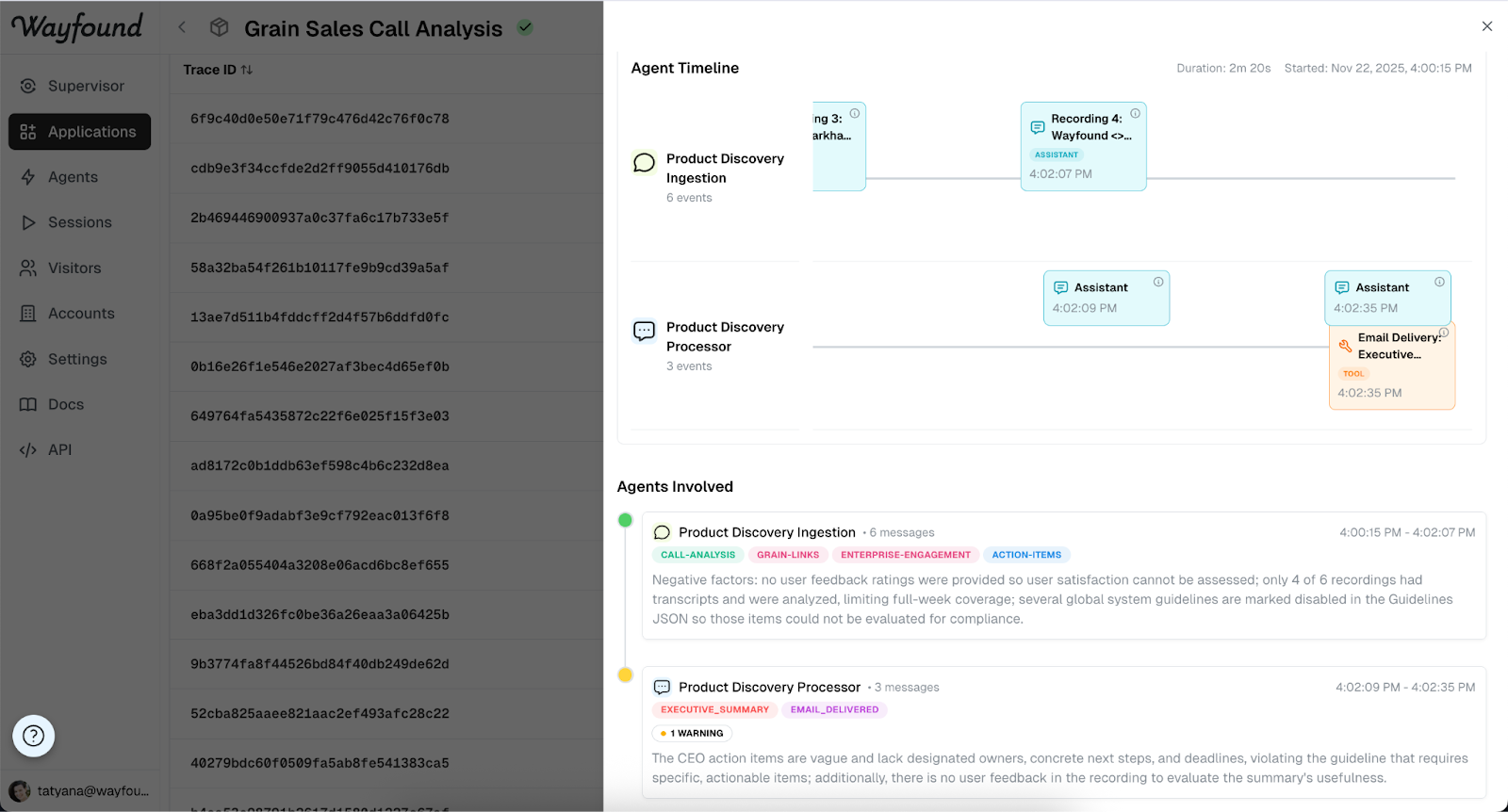Select Applications in the sidebar
The width and height of the screenshot is (1508, 812).
click(79, 132)
